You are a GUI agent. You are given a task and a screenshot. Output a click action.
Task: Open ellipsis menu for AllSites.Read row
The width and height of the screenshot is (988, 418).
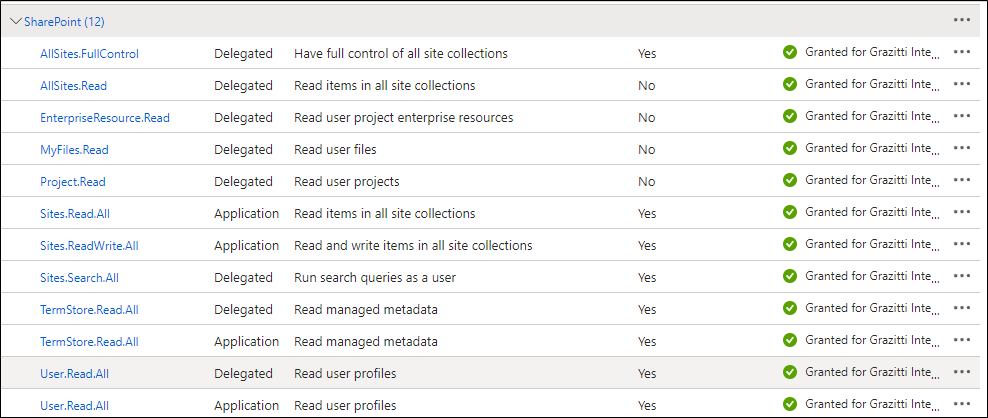click(x=962, y=85)
